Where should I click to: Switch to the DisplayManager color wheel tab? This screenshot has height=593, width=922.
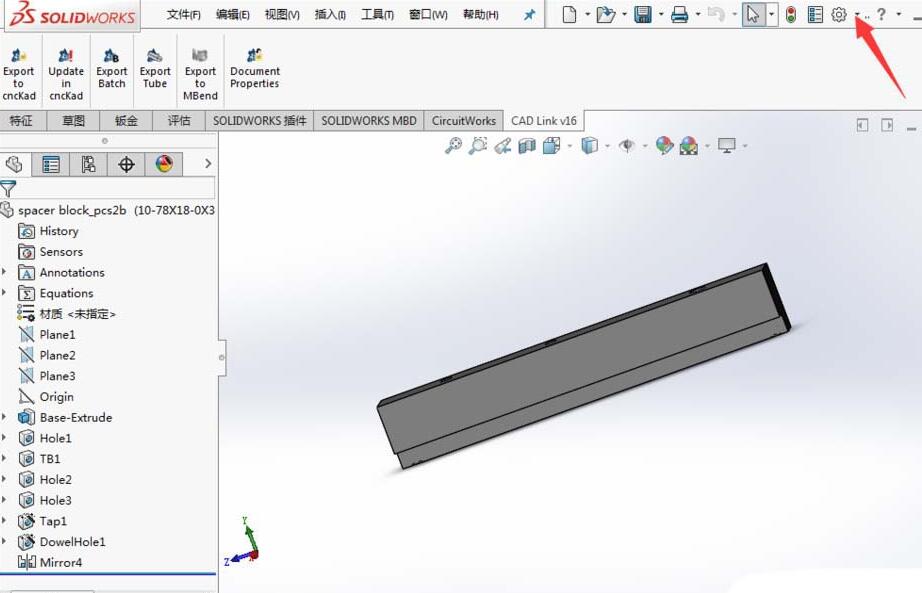162,163
